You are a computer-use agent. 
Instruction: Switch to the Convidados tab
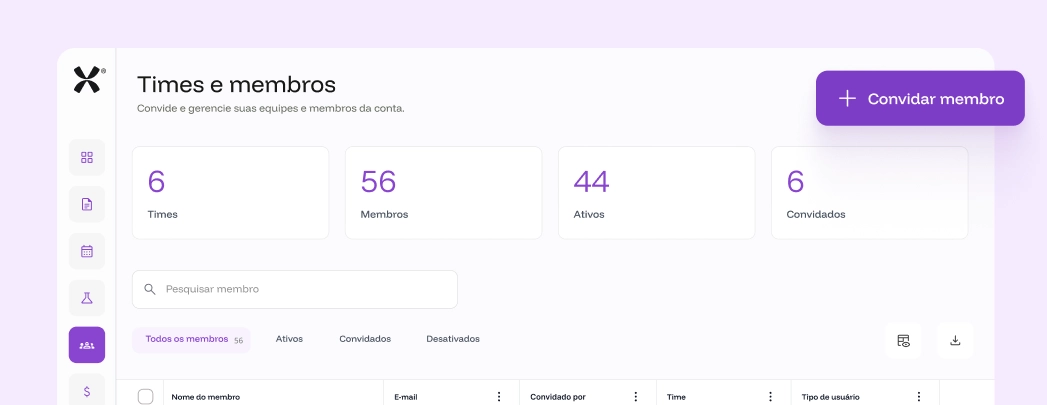tap(365, 339)
